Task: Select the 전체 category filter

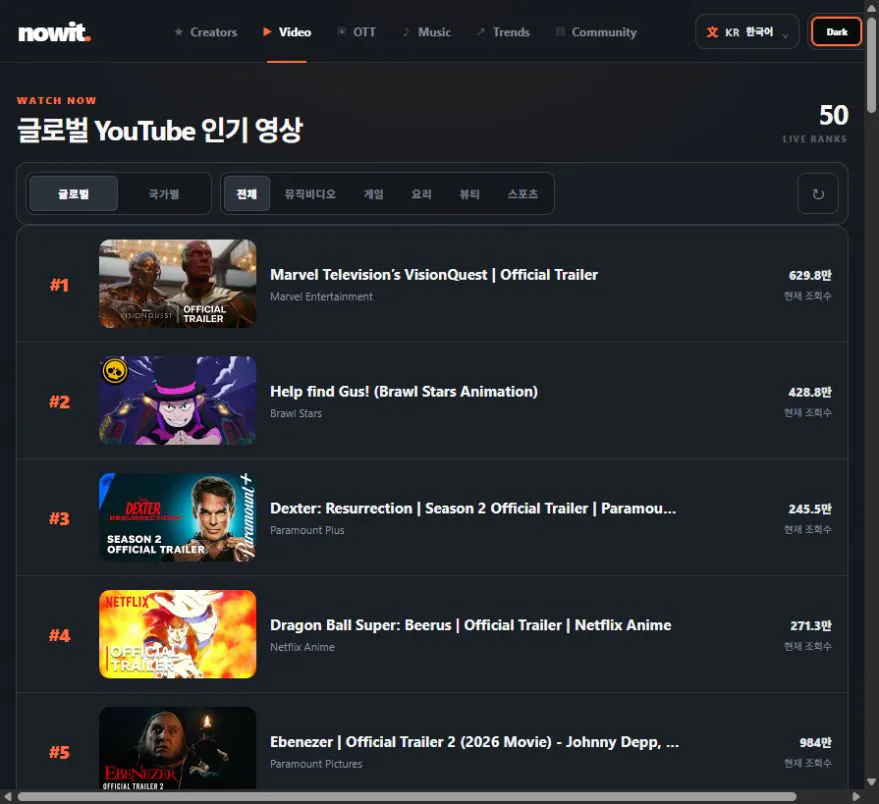Action: point(247,194)
